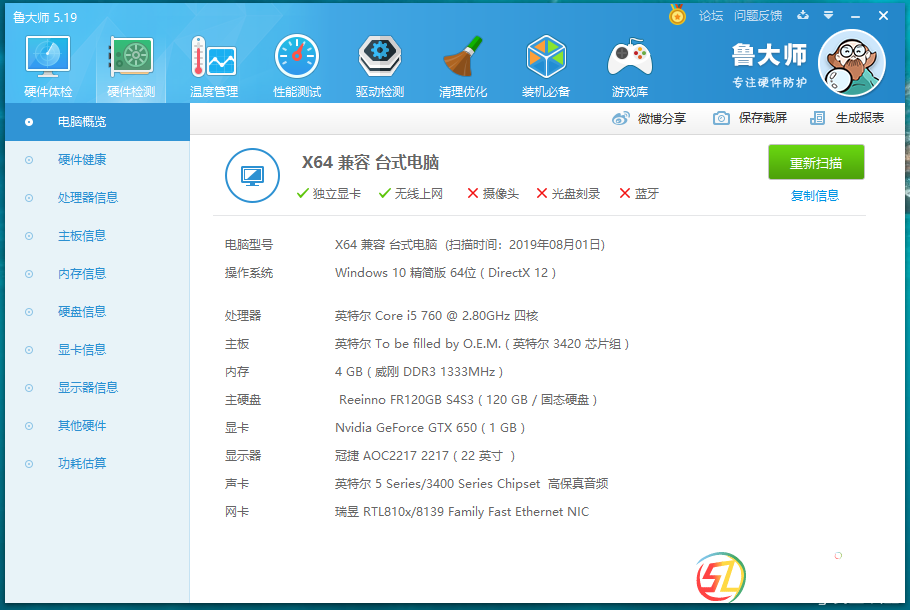Select 显卡信息 in the sidebar

pyautogui.click(x=82, y=350)
